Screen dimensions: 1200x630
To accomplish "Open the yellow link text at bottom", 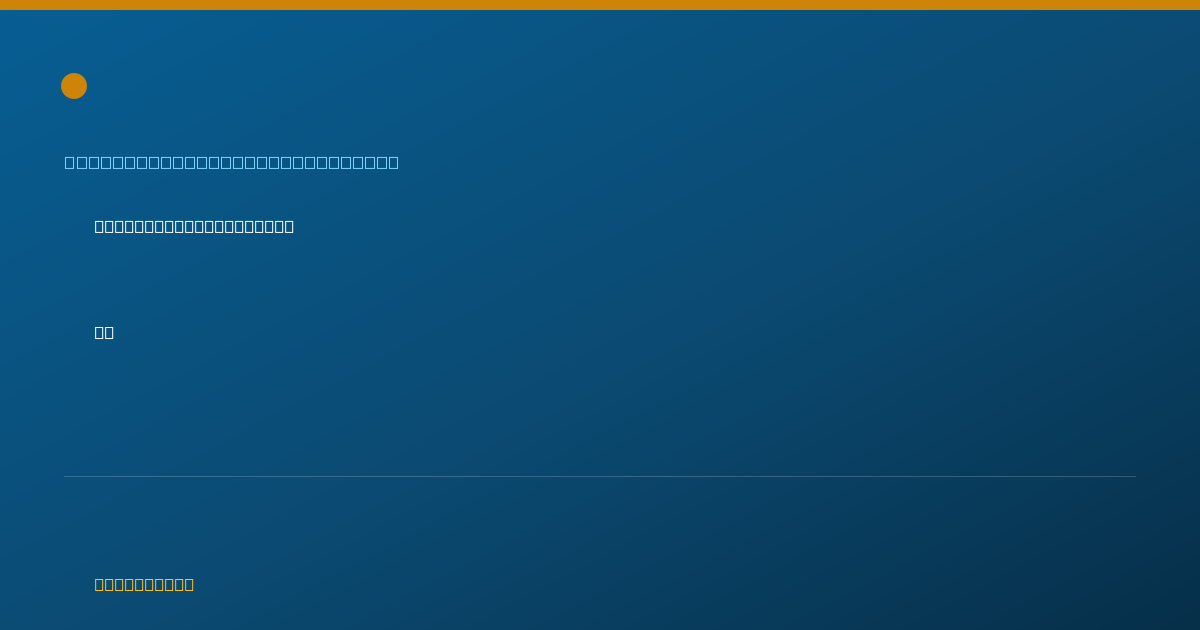I will [144, 584].
